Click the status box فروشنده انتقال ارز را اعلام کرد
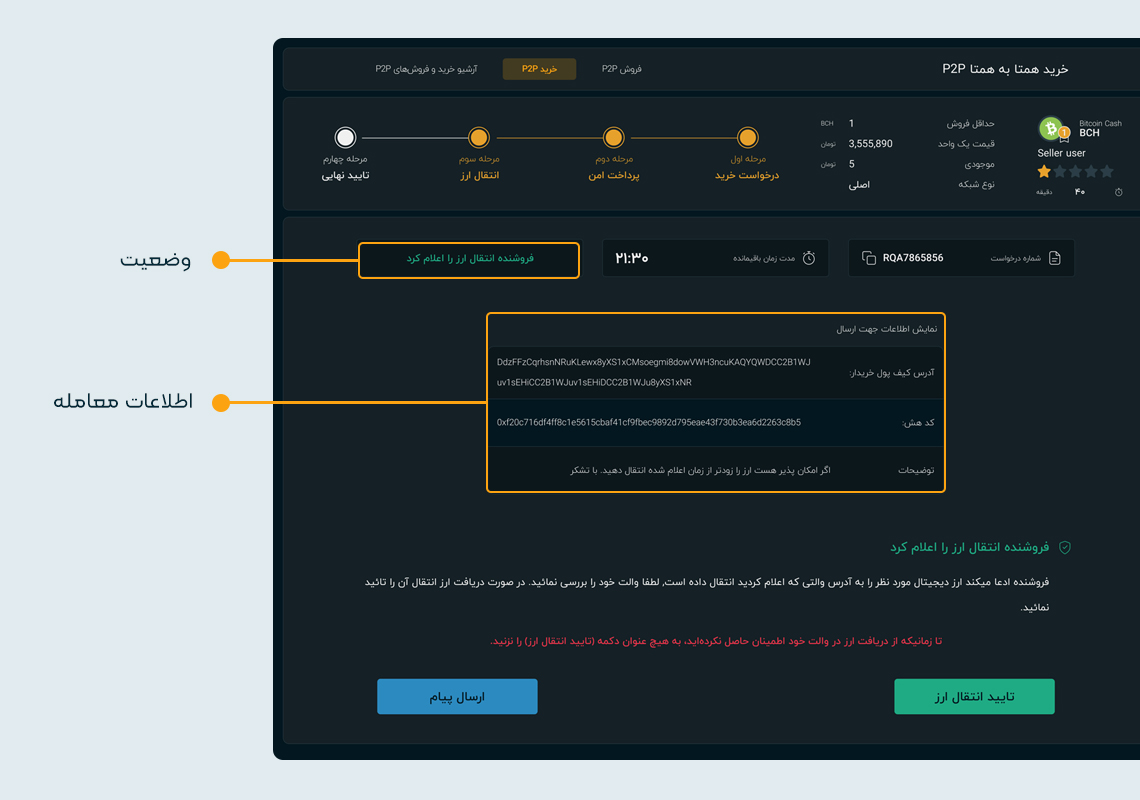 tap(469, 260)
